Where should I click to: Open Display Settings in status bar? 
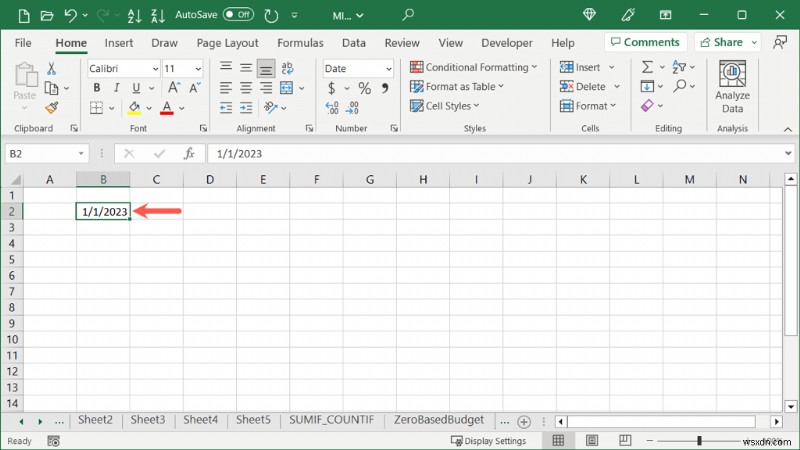click(488, 441)
